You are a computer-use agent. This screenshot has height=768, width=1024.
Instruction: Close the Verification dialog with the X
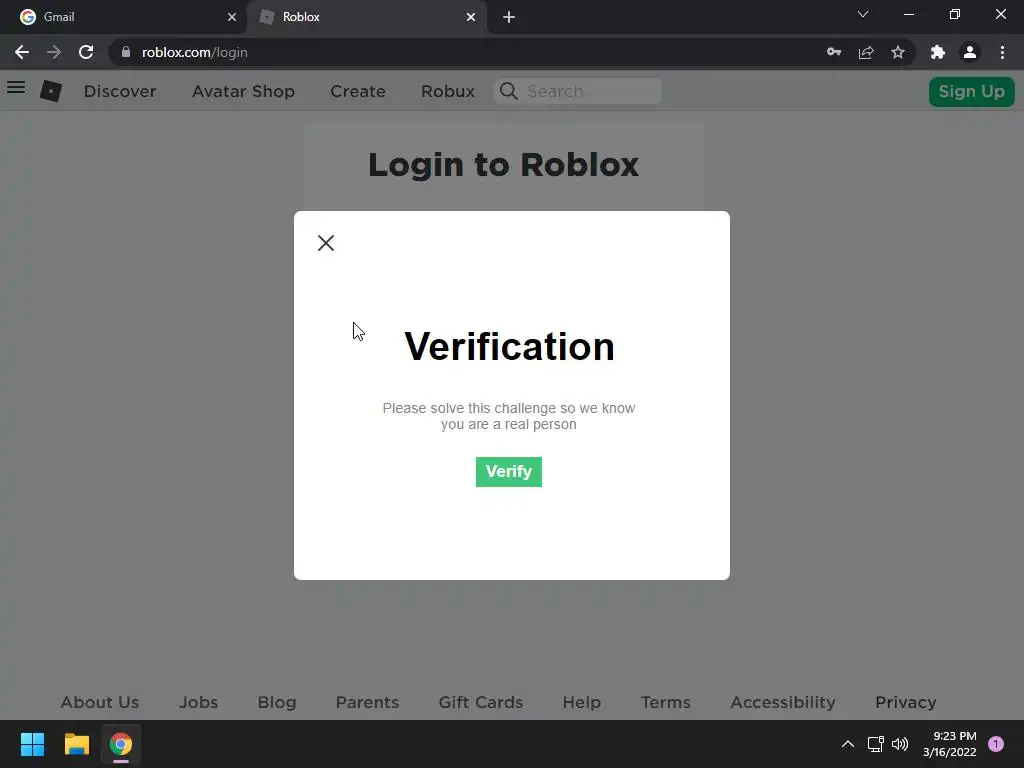click(x=325, y=243)
